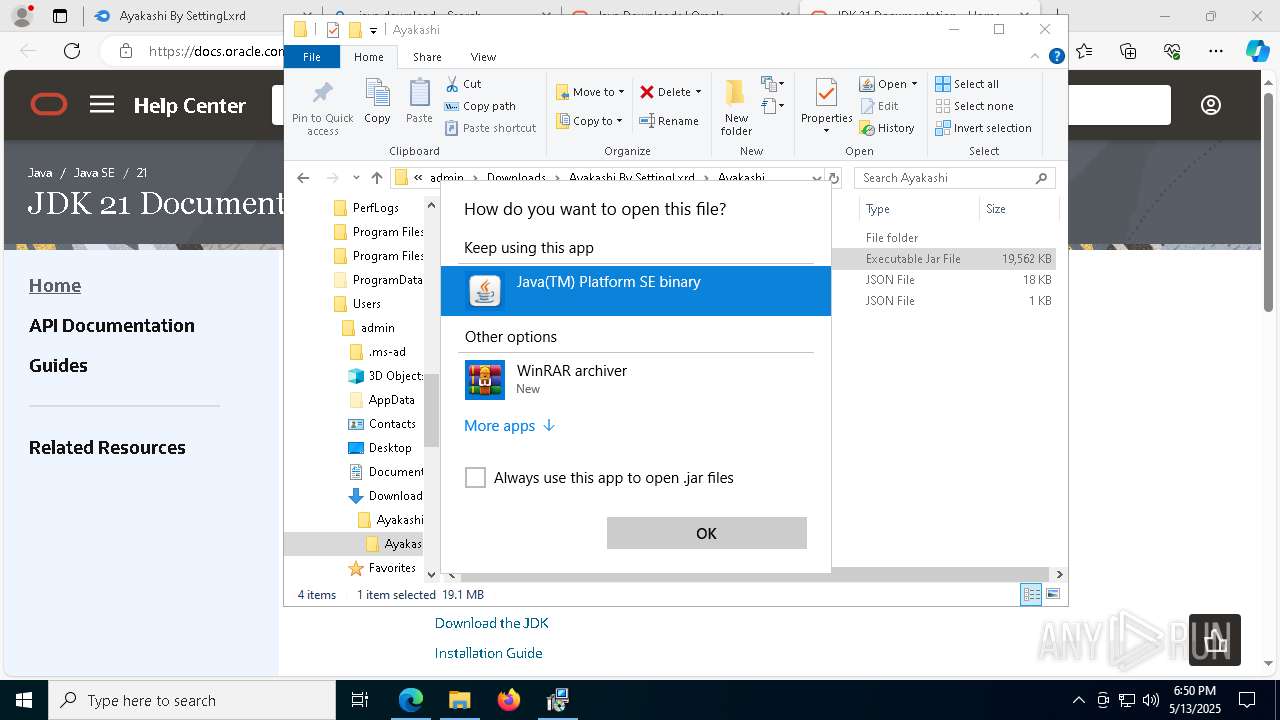Screen dimensions: 1280x720
Task: Click Invert selection in the ribbon
Action: (x=983, y=128)
